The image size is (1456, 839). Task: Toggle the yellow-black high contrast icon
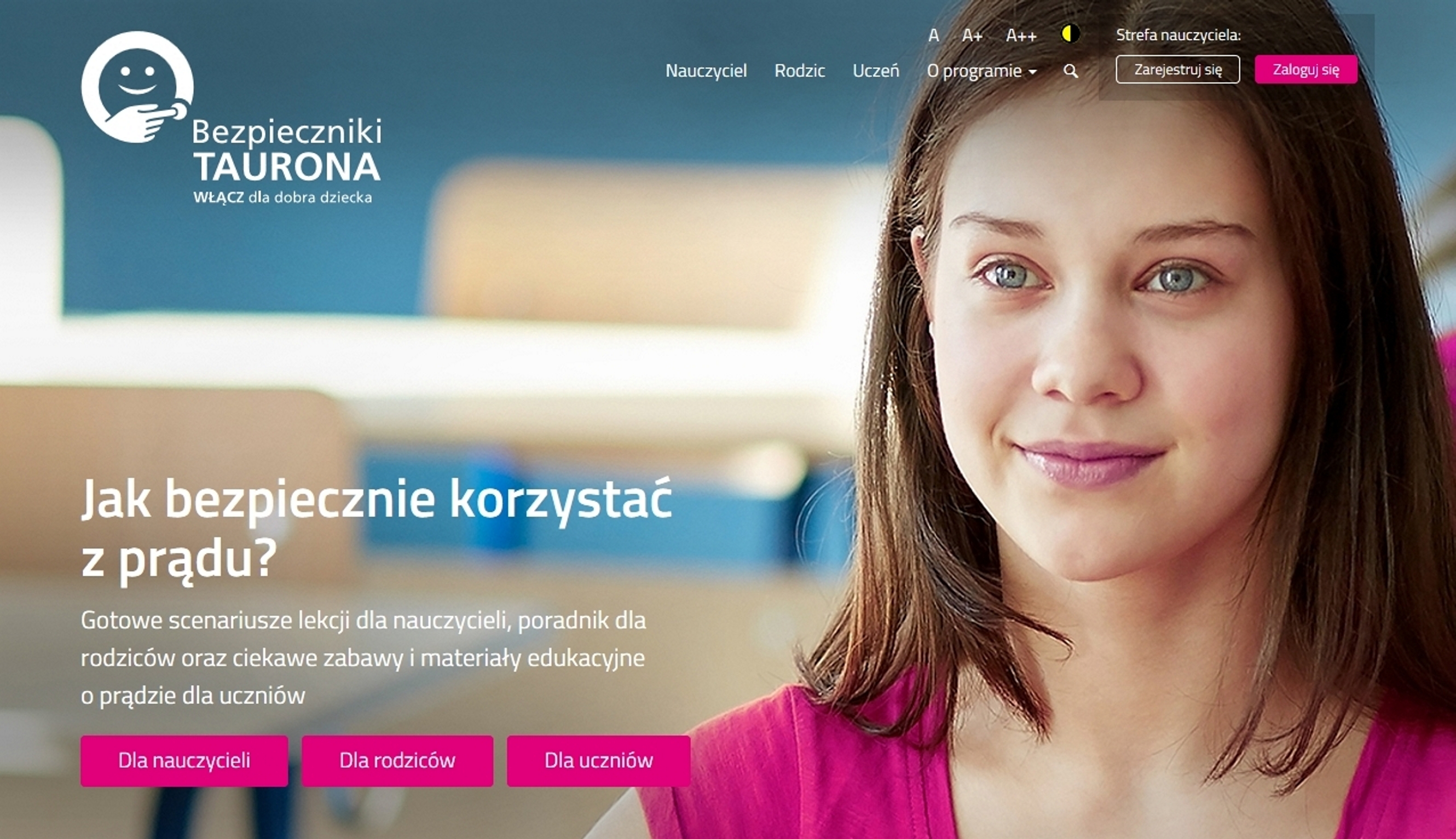1071,33
